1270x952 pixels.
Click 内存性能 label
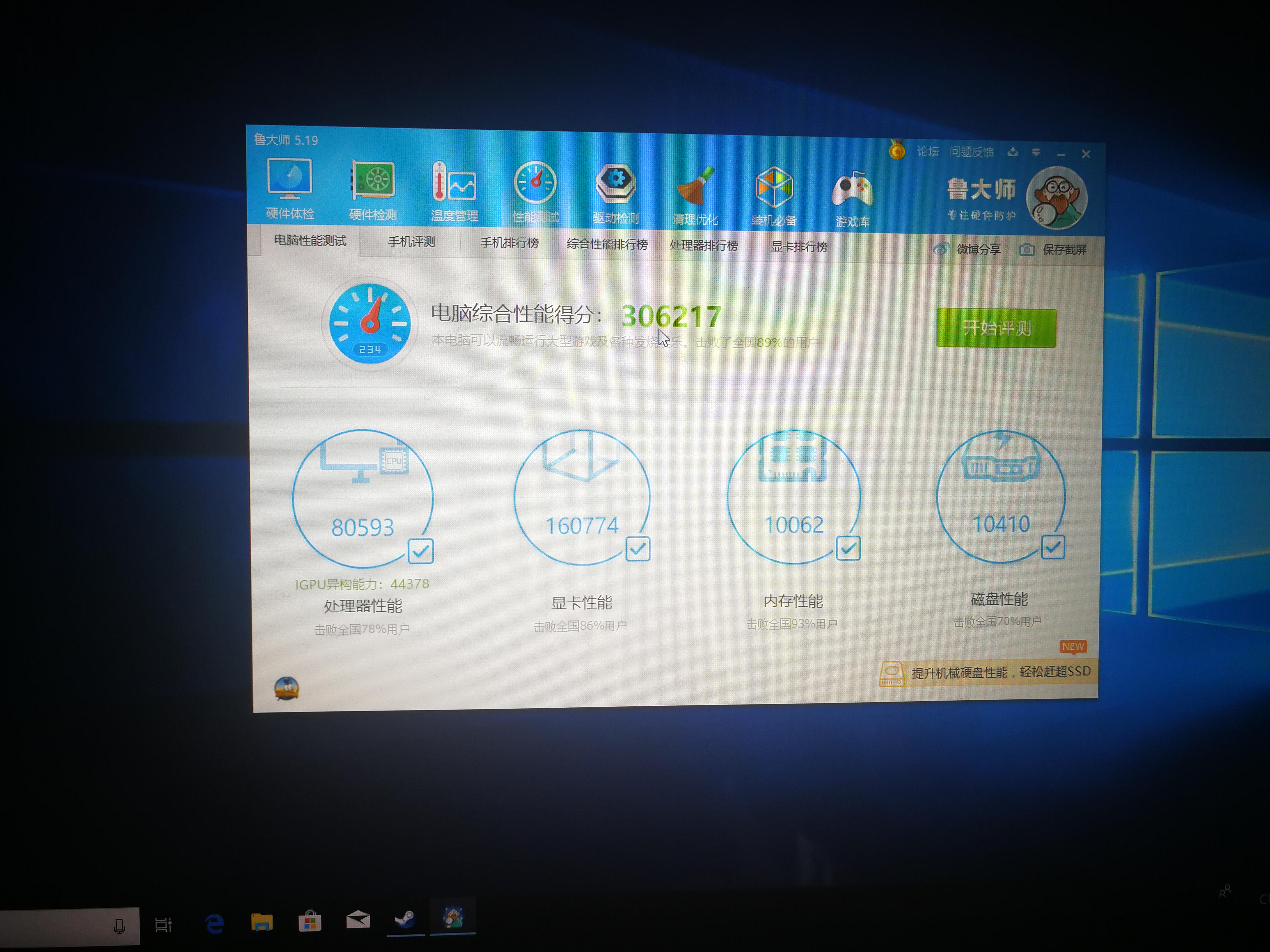[793, 601]
